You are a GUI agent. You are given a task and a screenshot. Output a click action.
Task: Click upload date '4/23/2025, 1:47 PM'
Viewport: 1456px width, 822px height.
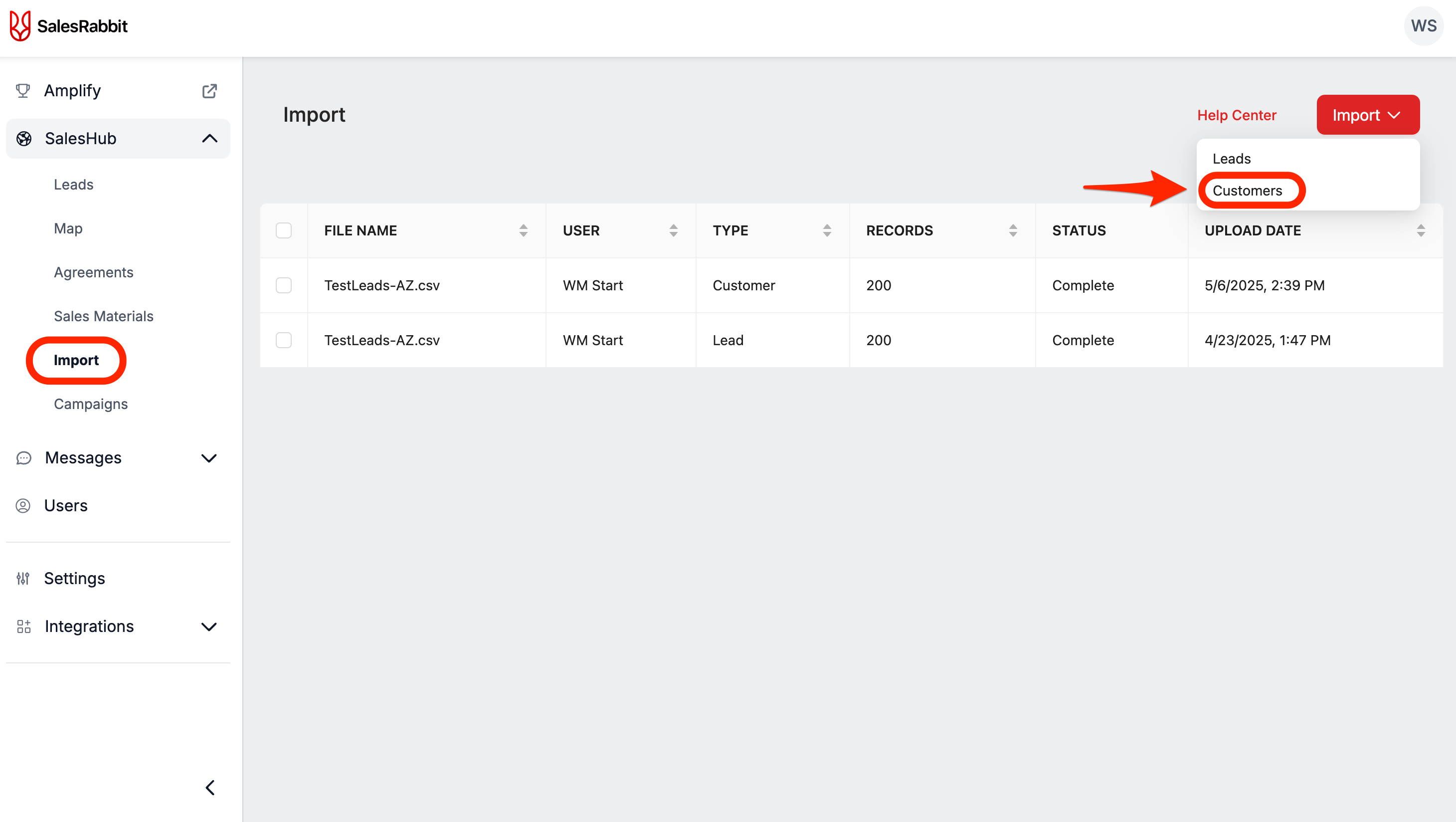point(1268,340)
